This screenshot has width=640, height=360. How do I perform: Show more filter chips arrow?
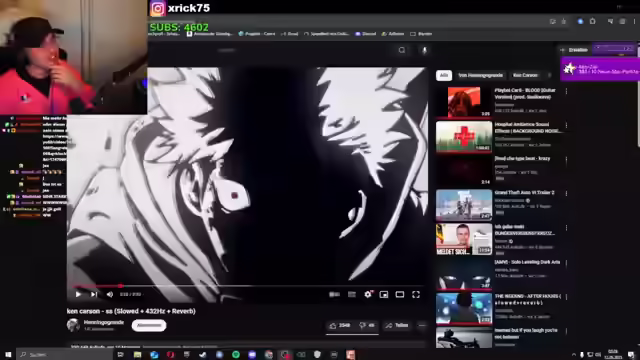[549, 75]
